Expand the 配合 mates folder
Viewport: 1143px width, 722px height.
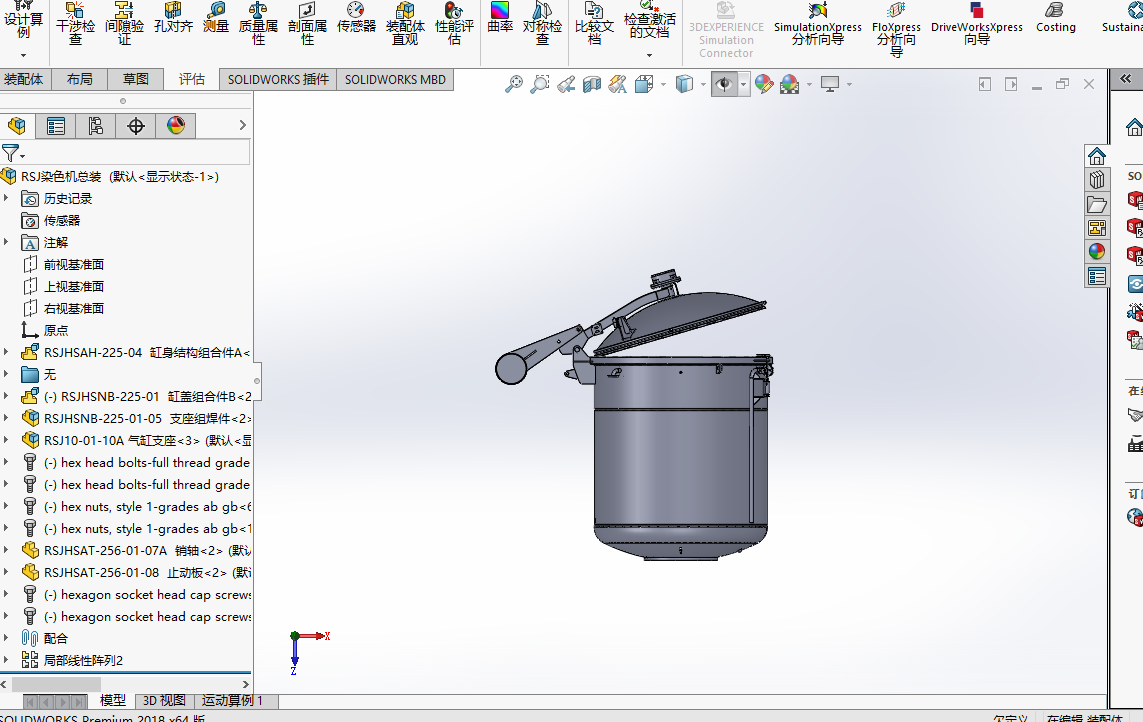click(7, 638)
